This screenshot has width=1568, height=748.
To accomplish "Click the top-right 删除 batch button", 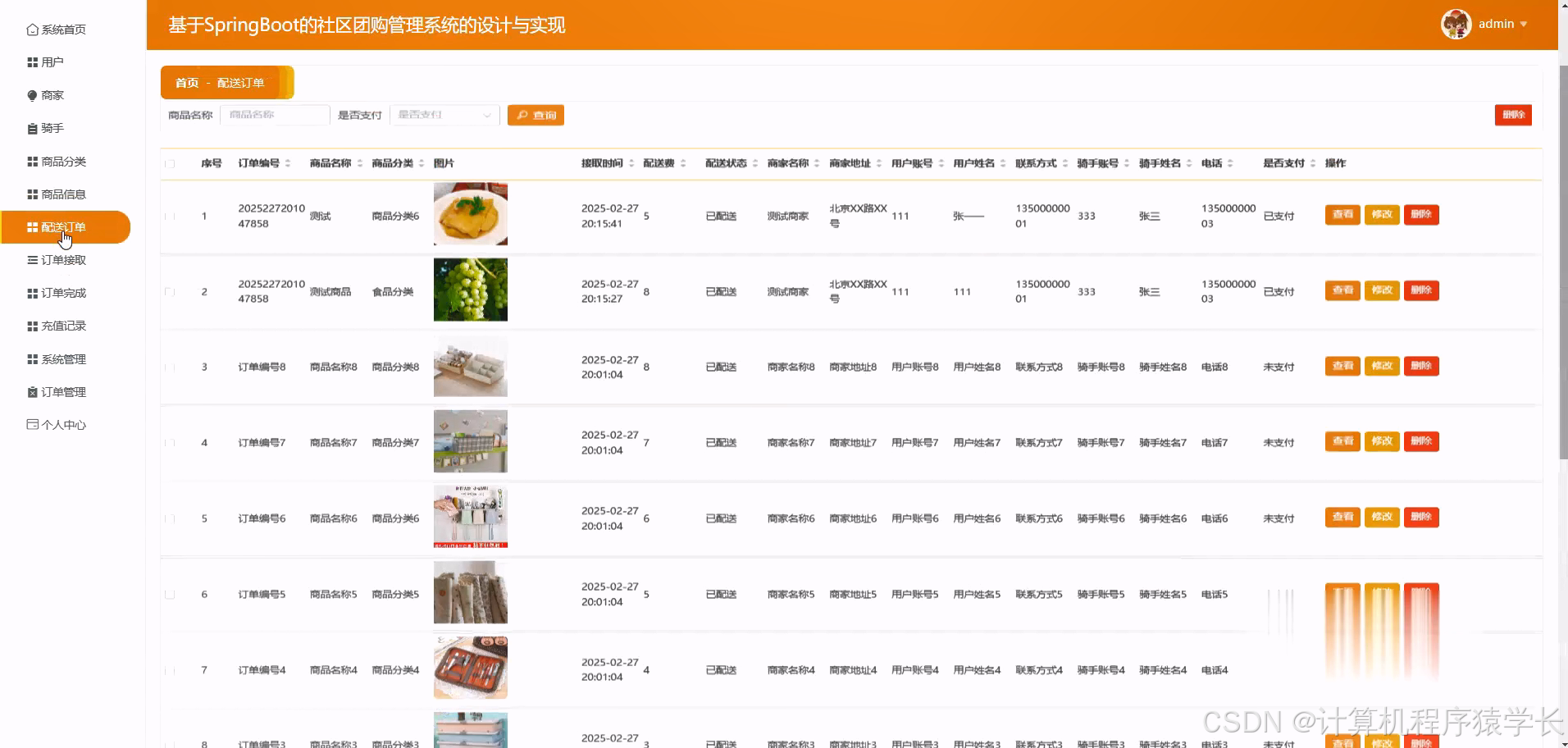I will 1513,115.
